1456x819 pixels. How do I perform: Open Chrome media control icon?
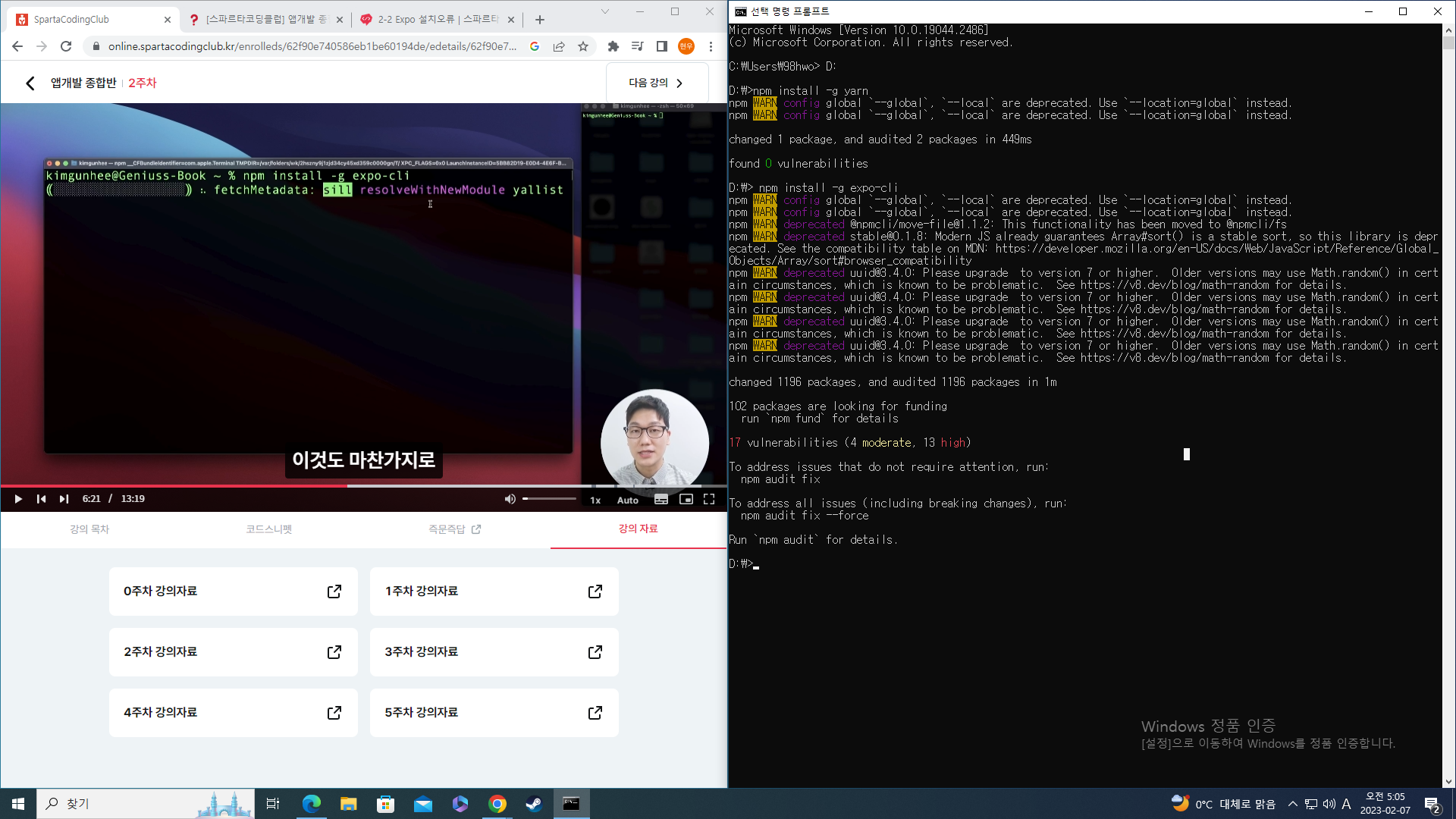point(638,46)
